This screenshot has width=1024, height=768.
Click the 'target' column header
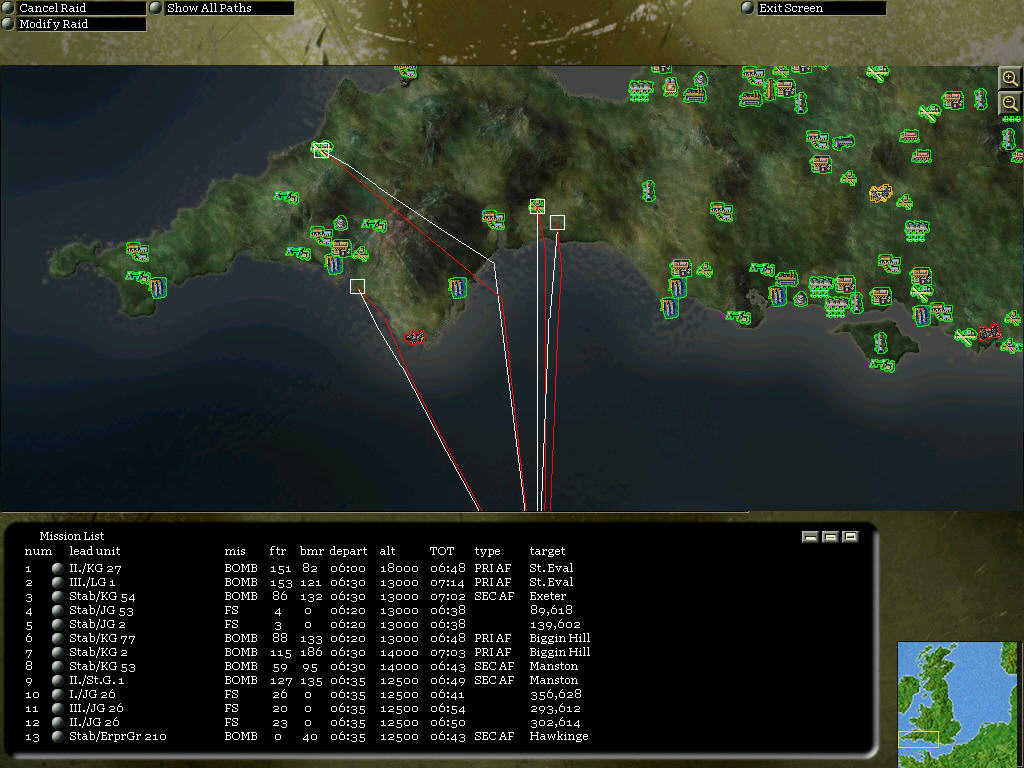click(547, 552)
